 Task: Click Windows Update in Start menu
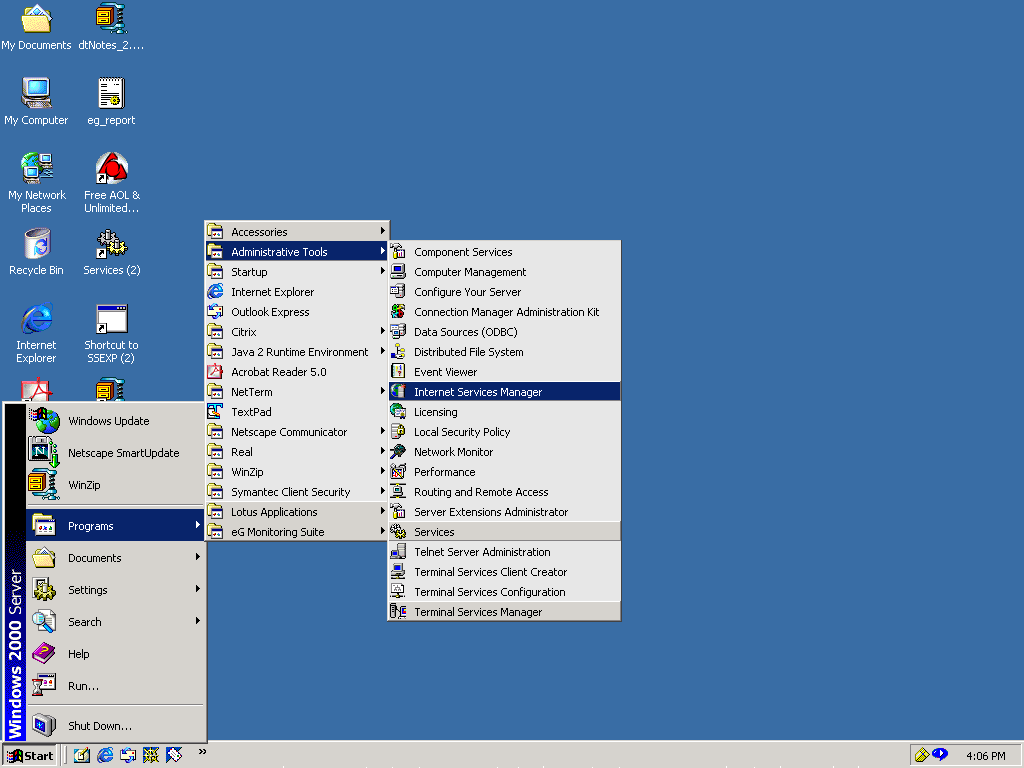pos(116,421)
